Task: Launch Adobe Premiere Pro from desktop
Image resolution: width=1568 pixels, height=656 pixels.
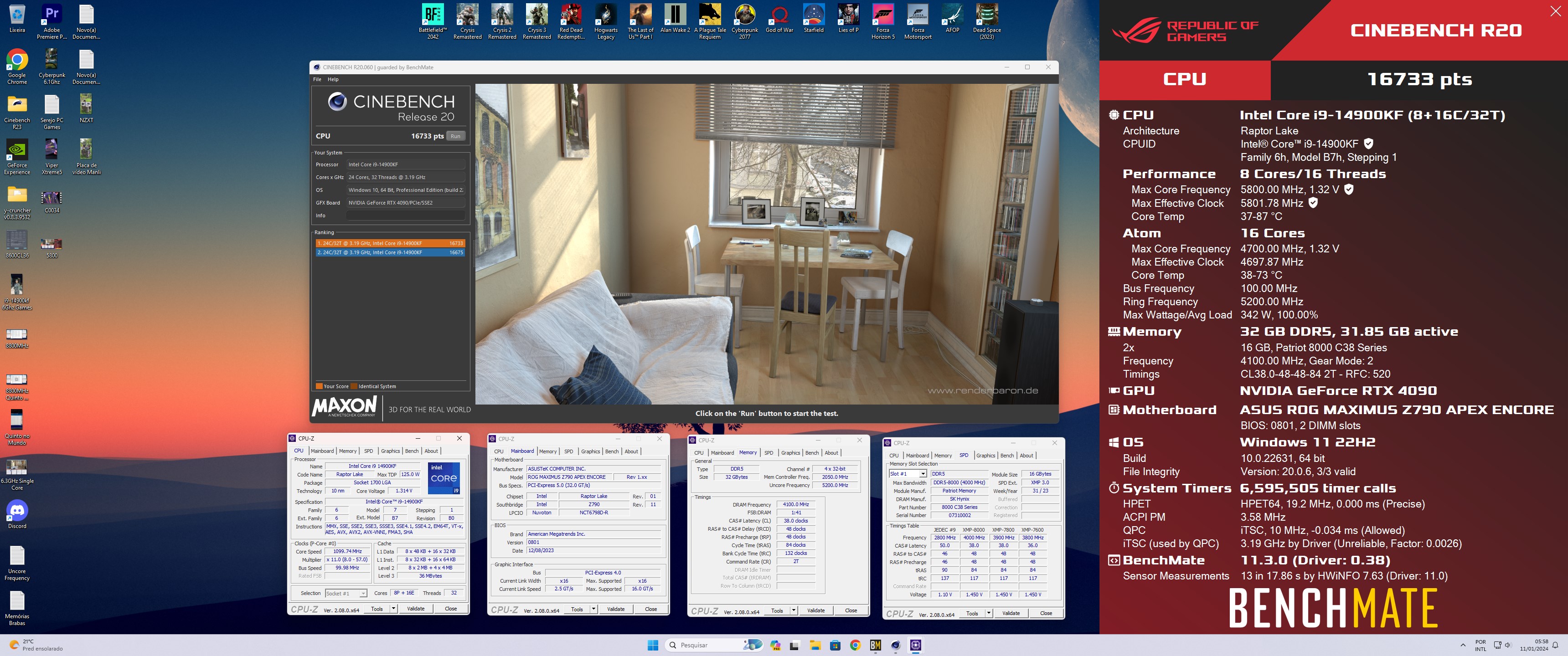Action: [52, 22]
